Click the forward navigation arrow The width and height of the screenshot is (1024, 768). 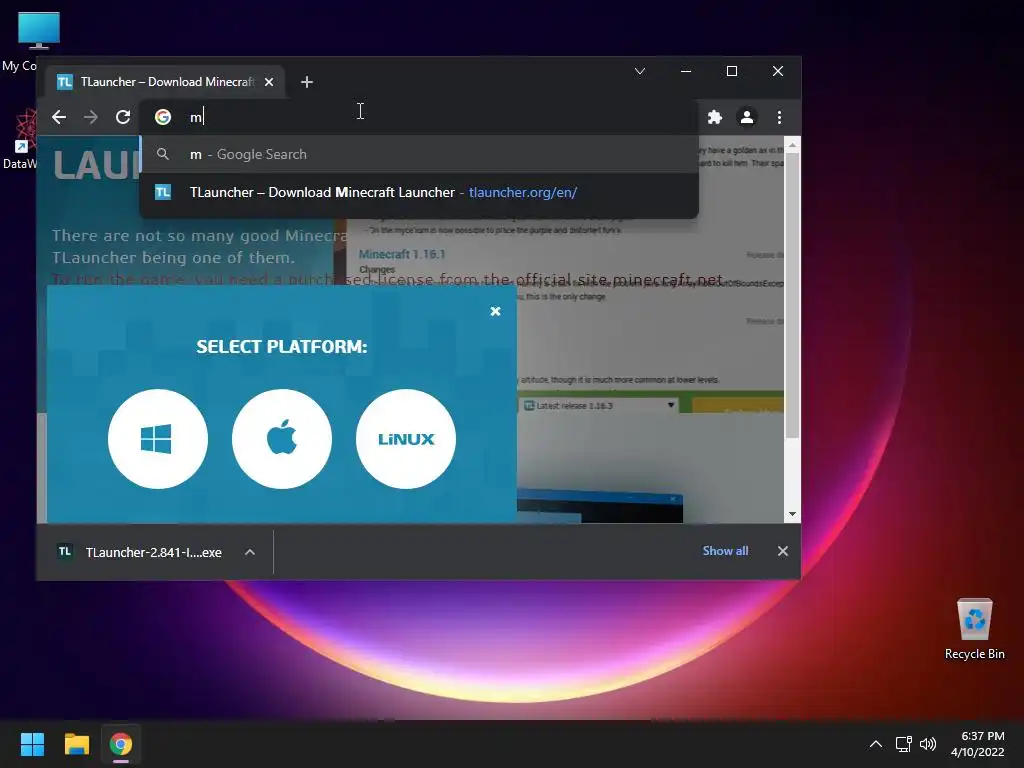click(91, 117)
